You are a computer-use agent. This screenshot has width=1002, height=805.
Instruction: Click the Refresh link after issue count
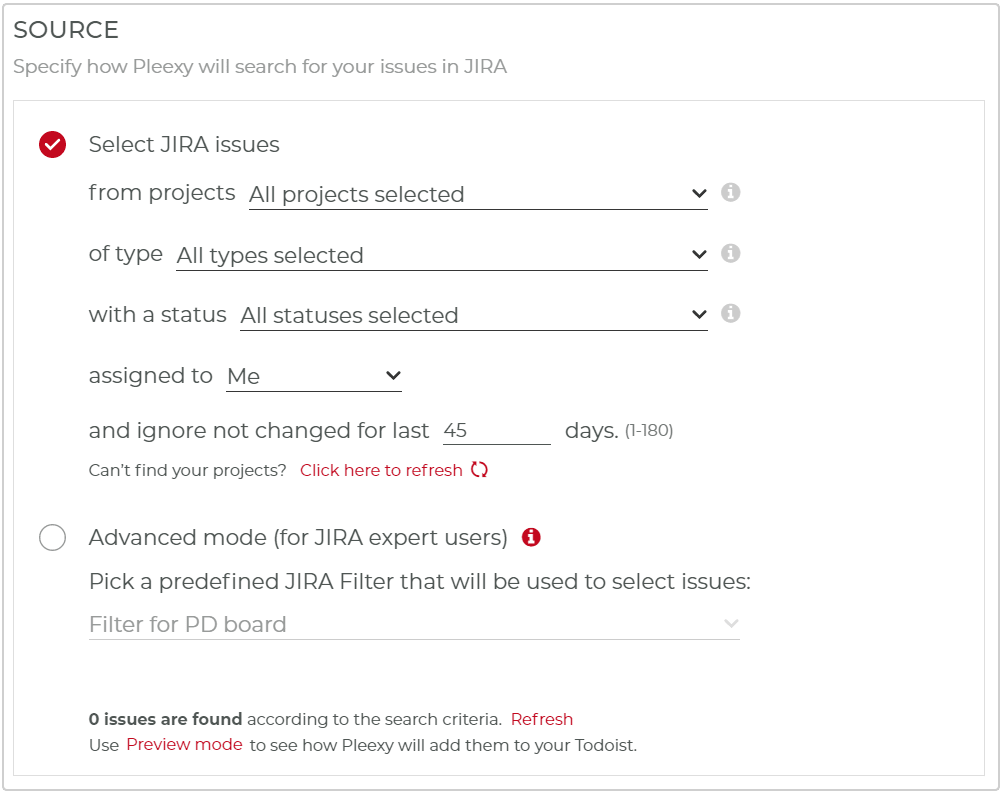point(542,719)
